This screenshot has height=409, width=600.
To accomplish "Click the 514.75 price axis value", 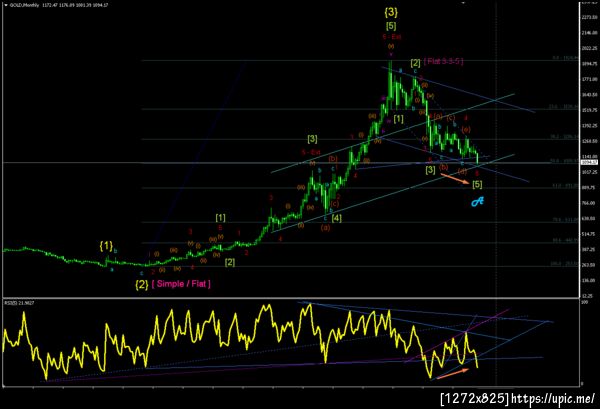I will pyautogui.click(x=589, y=234).
